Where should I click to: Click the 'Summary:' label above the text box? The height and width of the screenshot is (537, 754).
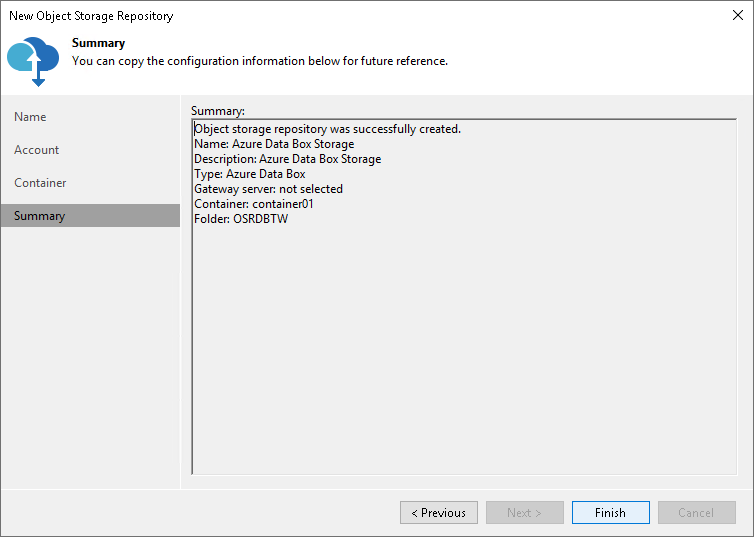tap(217, 110)
